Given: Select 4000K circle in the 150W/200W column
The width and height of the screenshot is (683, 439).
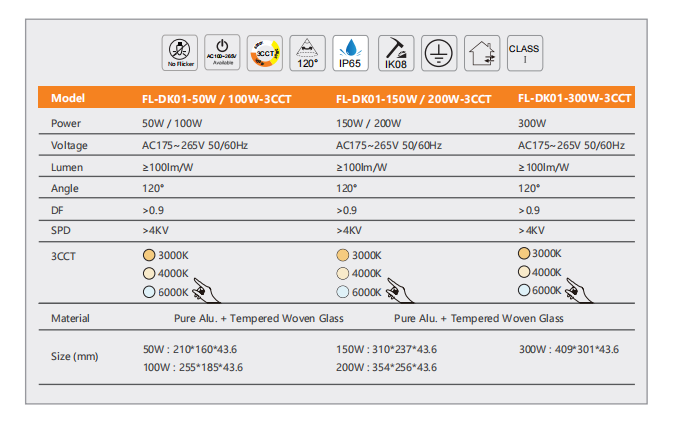Looking at the screenshot, I should [343, 273].
